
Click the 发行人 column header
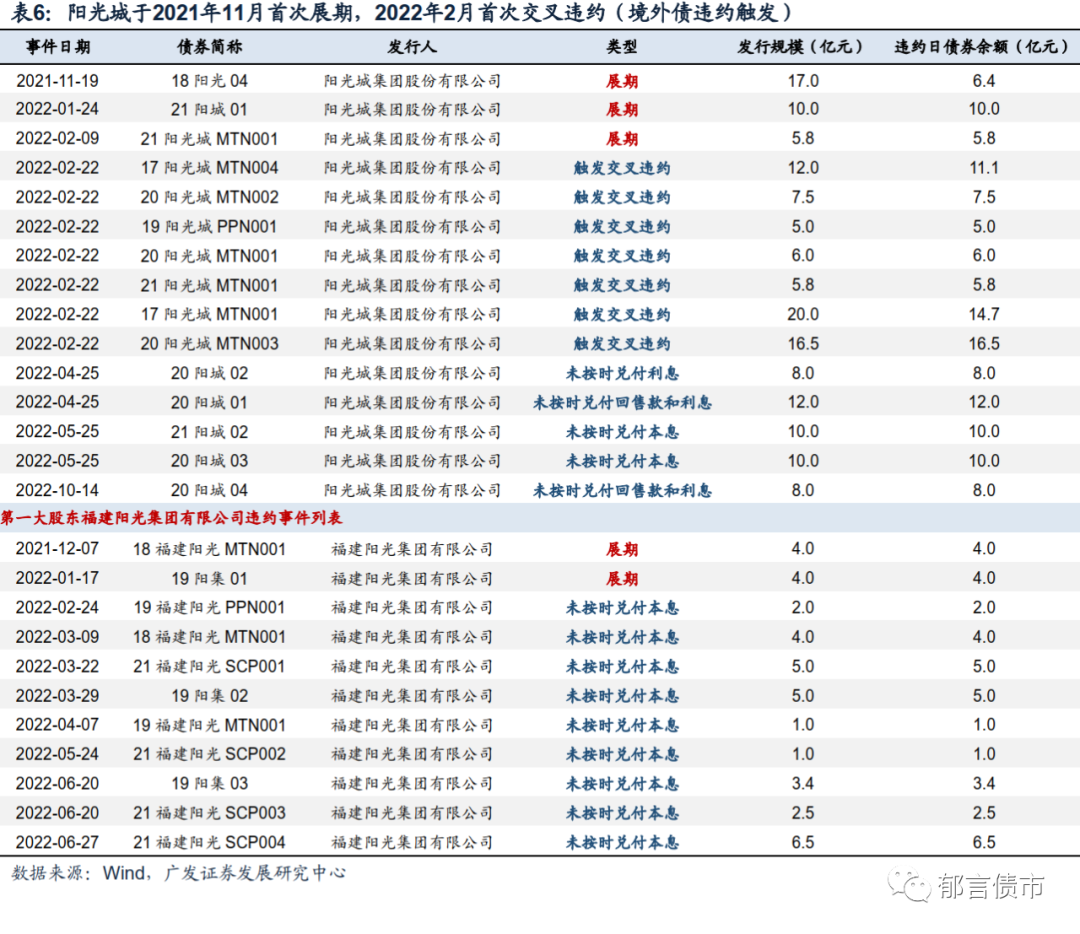pos(412,47)
